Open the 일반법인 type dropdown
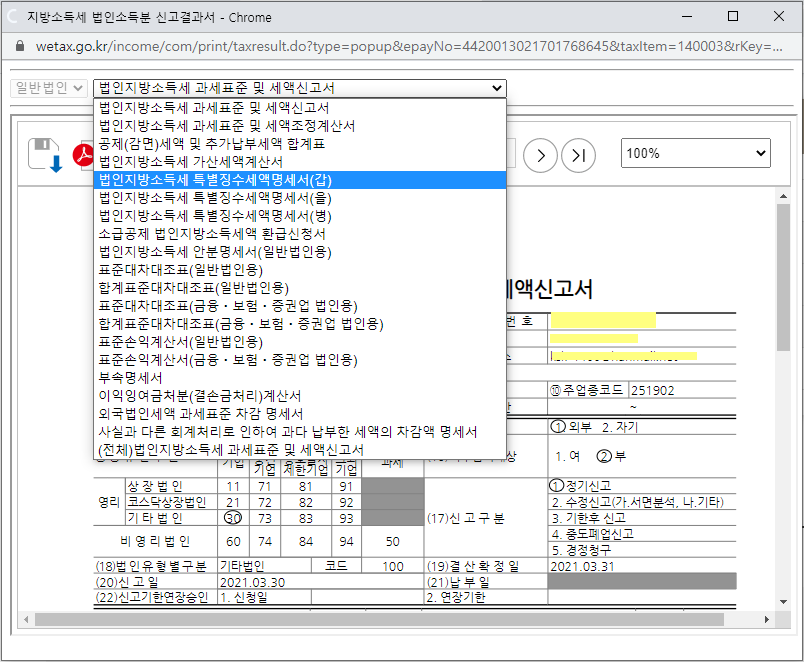This screenshot has width=804, height=662. (x=49, y=88)
